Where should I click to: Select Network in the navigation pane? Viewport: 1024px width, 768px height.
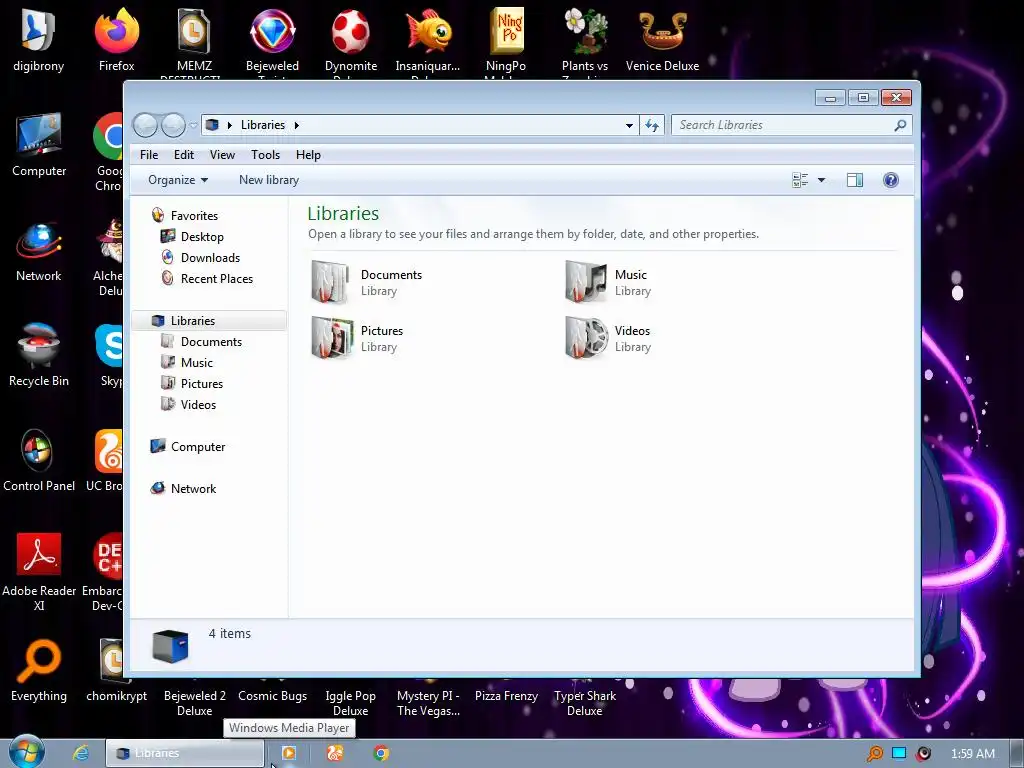pyautogui.click(x=184, y=488)
